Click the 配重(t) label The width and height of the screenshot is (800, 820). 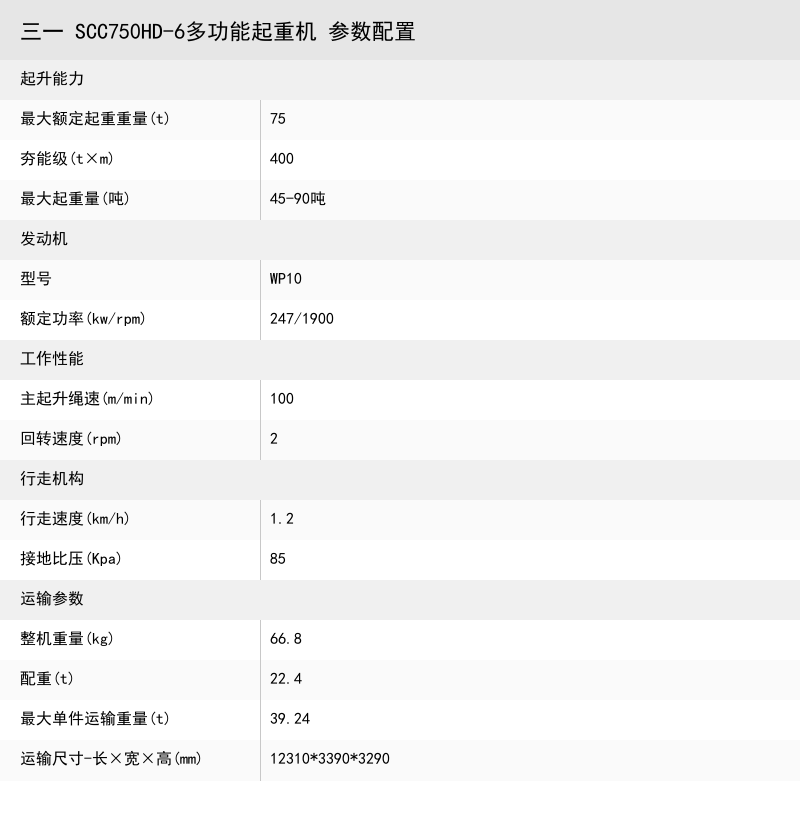pyautogui.click(x=47, y=679)
